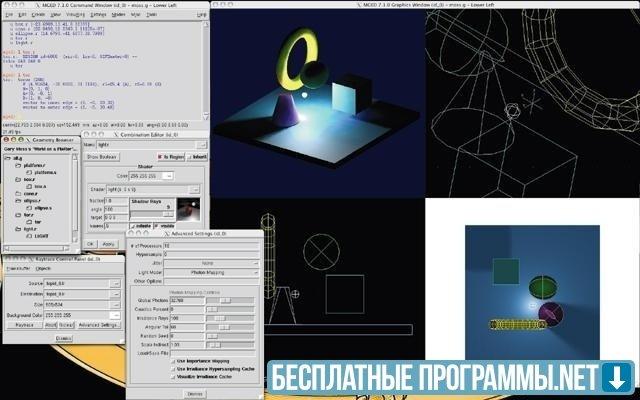This screenshot has width=640, height=400.
Task: Open the File menu in MGED
Action: tap(8, 15)
